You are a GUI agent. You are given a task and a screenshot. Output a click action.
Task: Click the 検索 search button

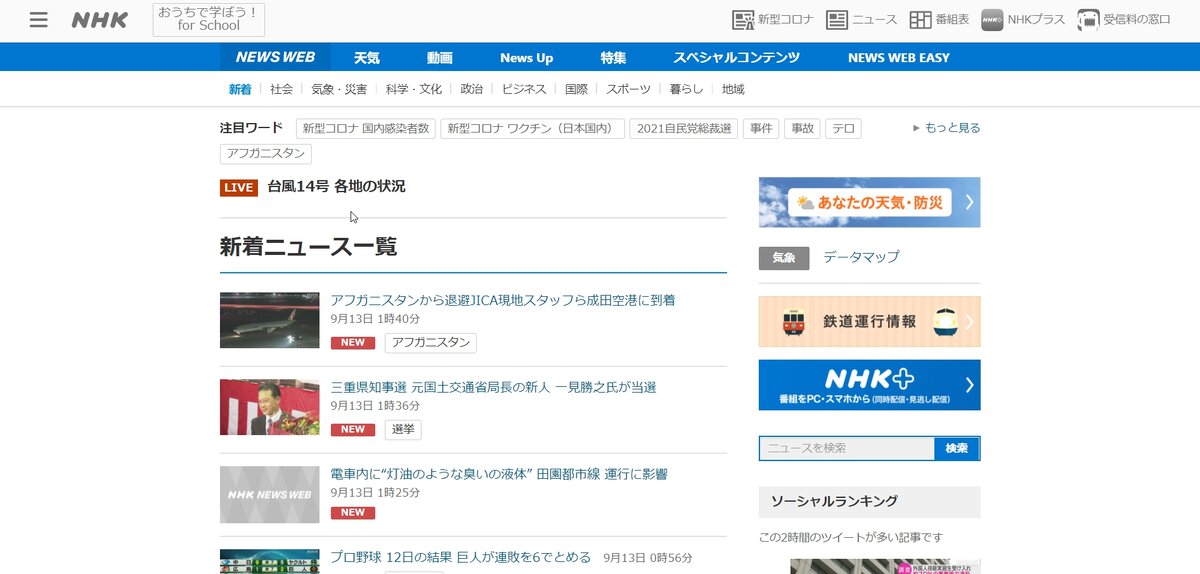(x=957, y=448)
